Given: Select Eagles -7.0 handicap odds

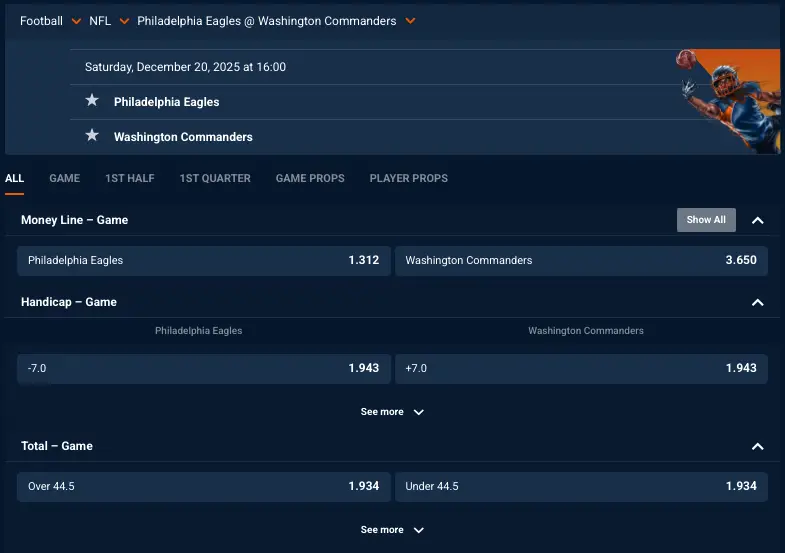Looking at the screenshot, I should (204, 368).
